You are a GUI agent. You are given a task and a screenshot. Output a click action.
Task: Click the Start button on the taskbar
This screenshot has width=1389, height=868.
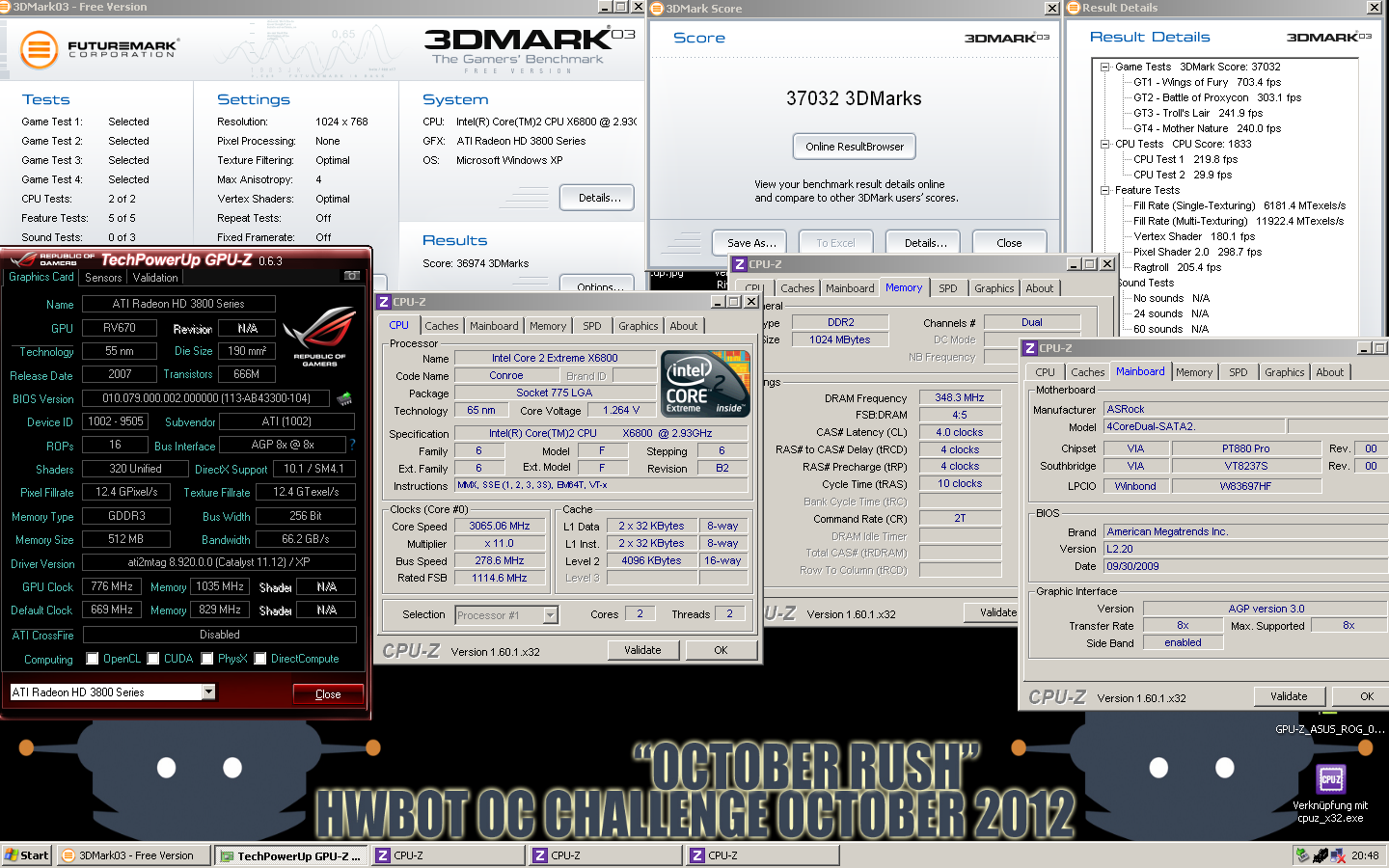tap(26, 855)
